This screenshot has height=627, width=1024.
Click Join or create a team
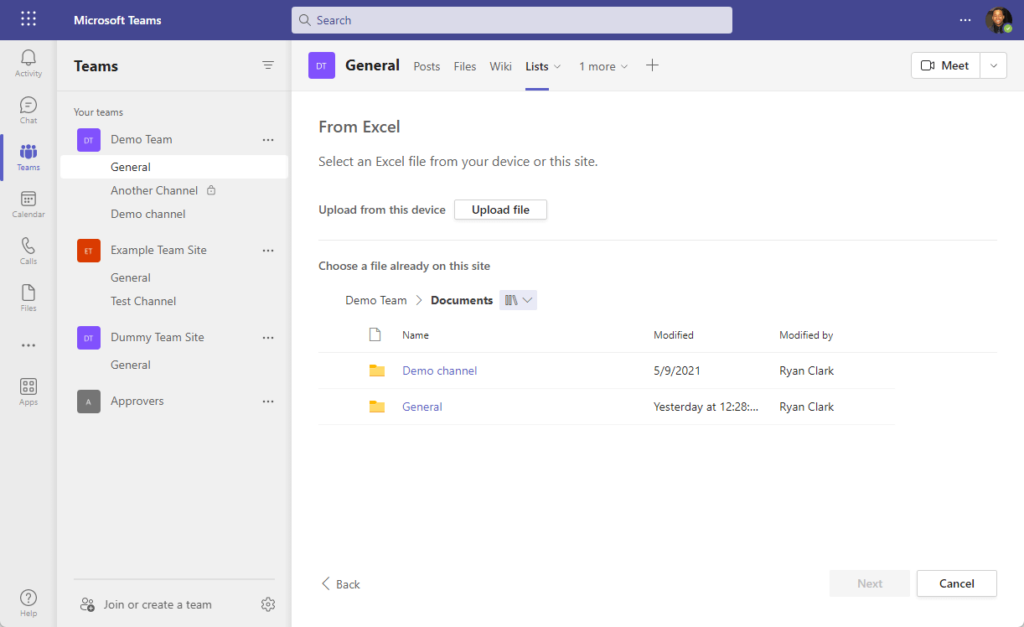click(x=146, y=605)
